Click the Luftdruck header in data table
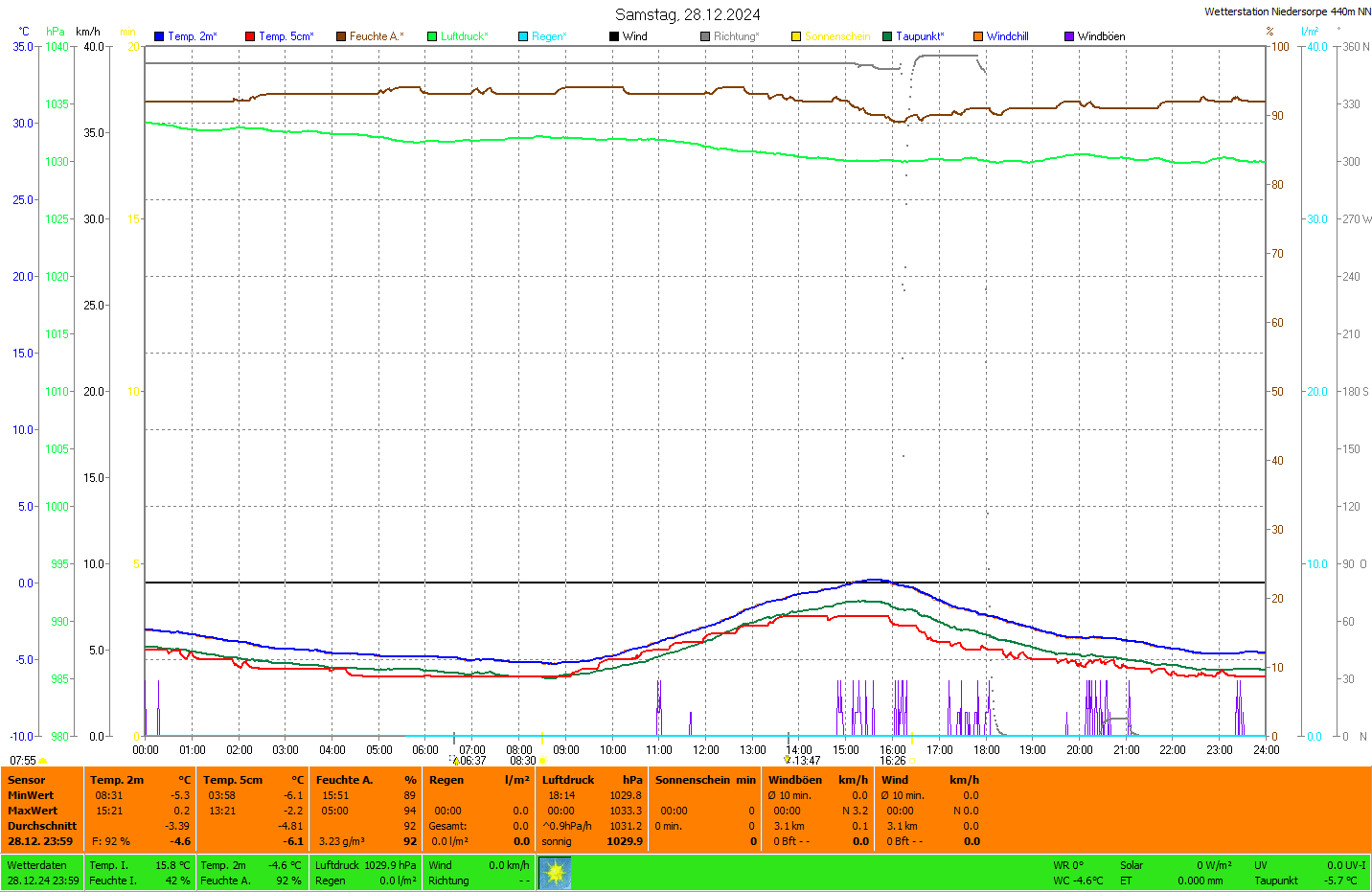This screenshot has width=1372, height=892. coord(568,780)
